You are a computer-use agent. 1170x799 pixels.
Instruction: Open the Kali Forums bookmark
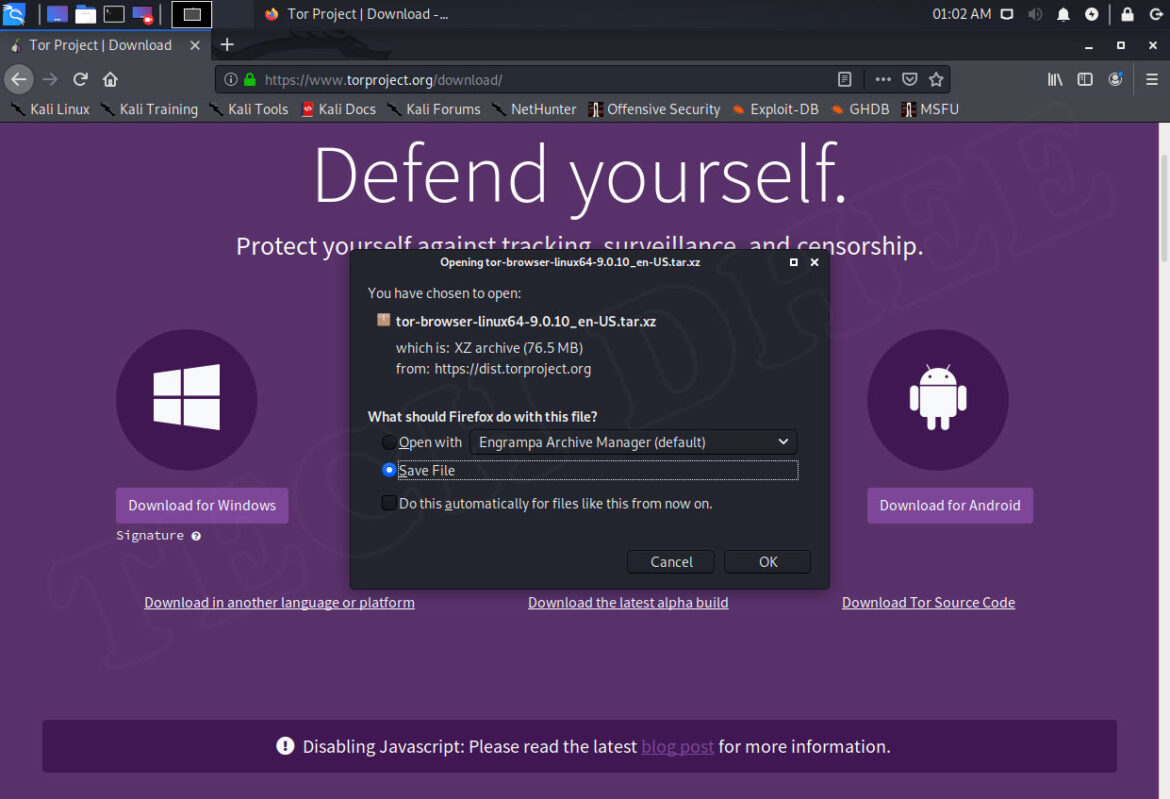pos(443,109)
